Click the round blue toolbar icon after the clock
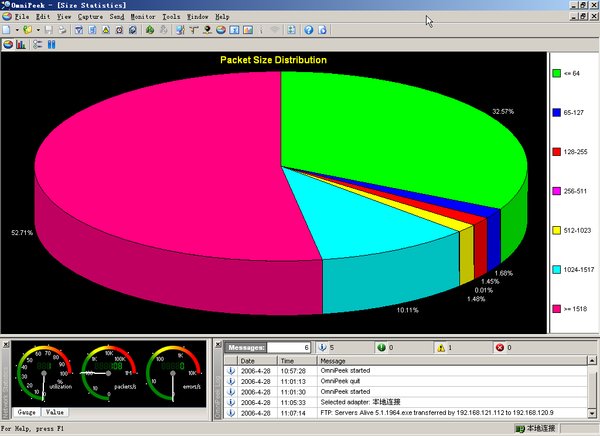Image resolution: width=600 pixels, height=436 pixels. 132,30
